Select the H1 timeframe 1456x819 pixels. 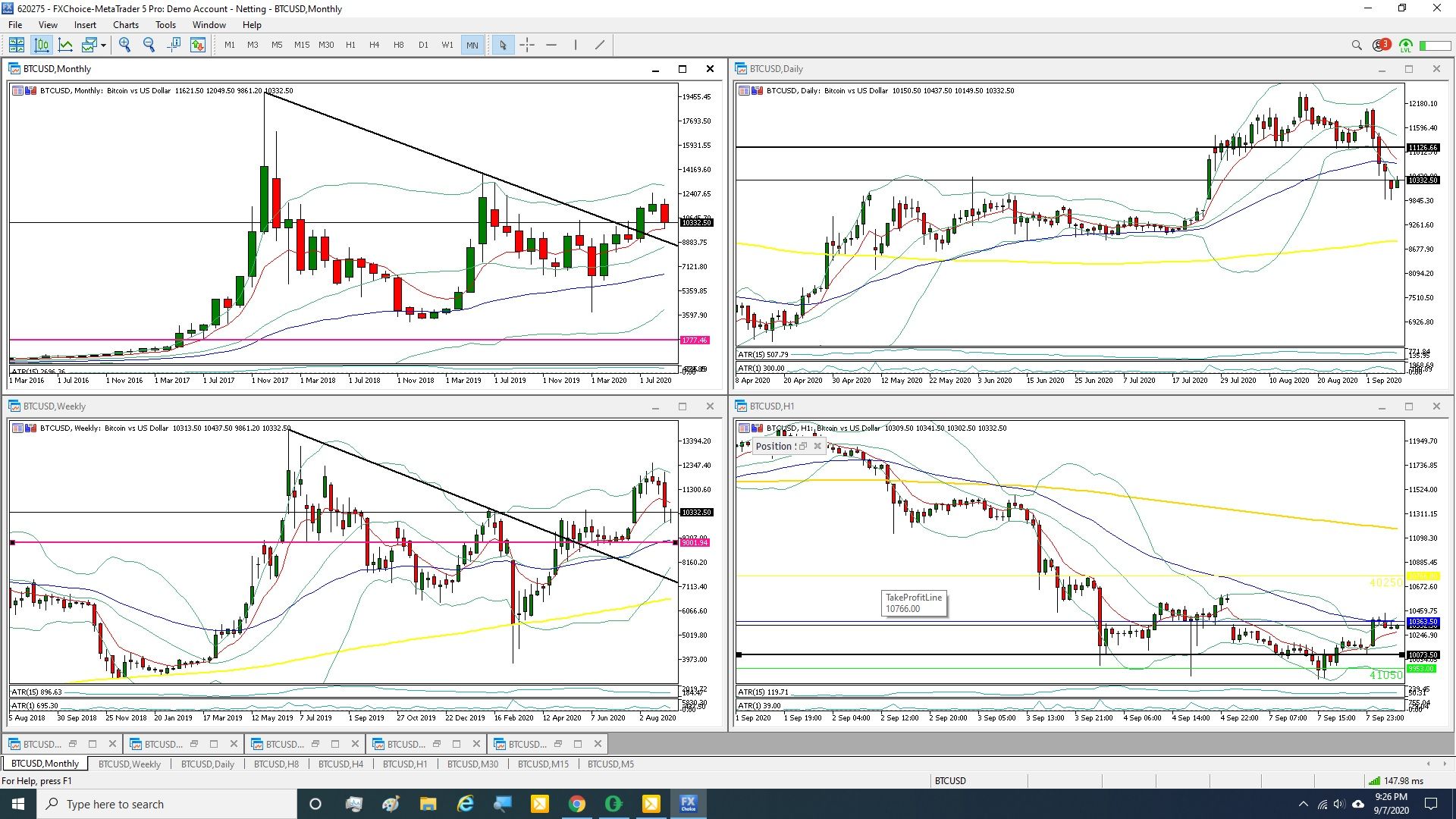click(350, 45)
